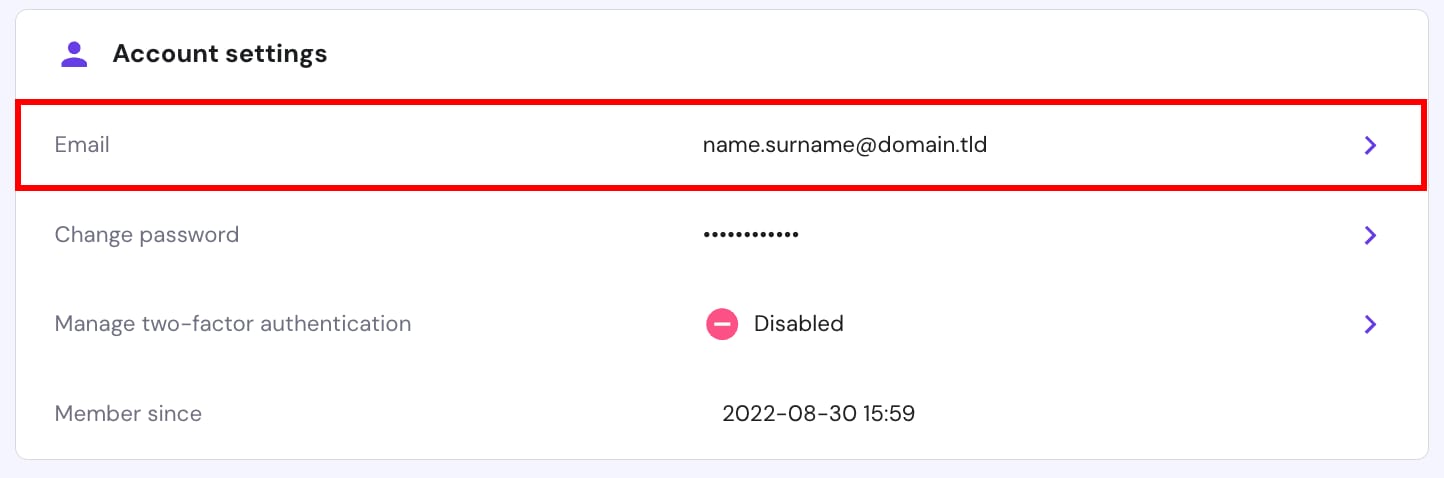Click the 2022-08-30 registration date

coord(786,413)
